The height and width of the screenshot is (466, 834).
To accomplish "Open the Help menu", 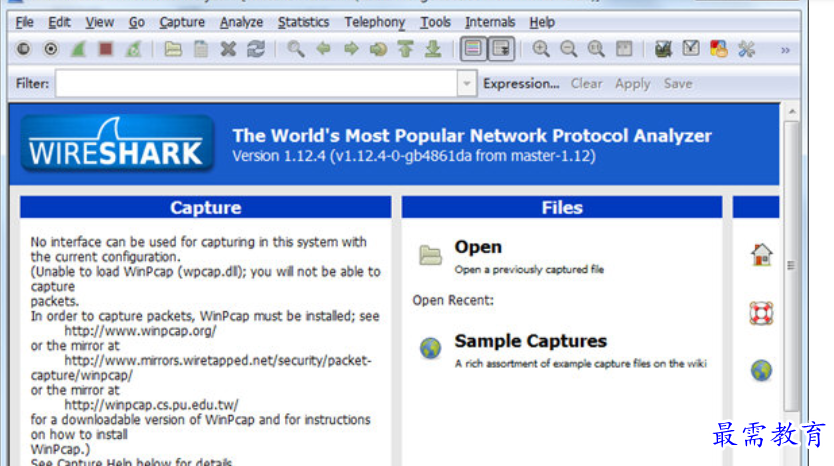I will 542,22.
